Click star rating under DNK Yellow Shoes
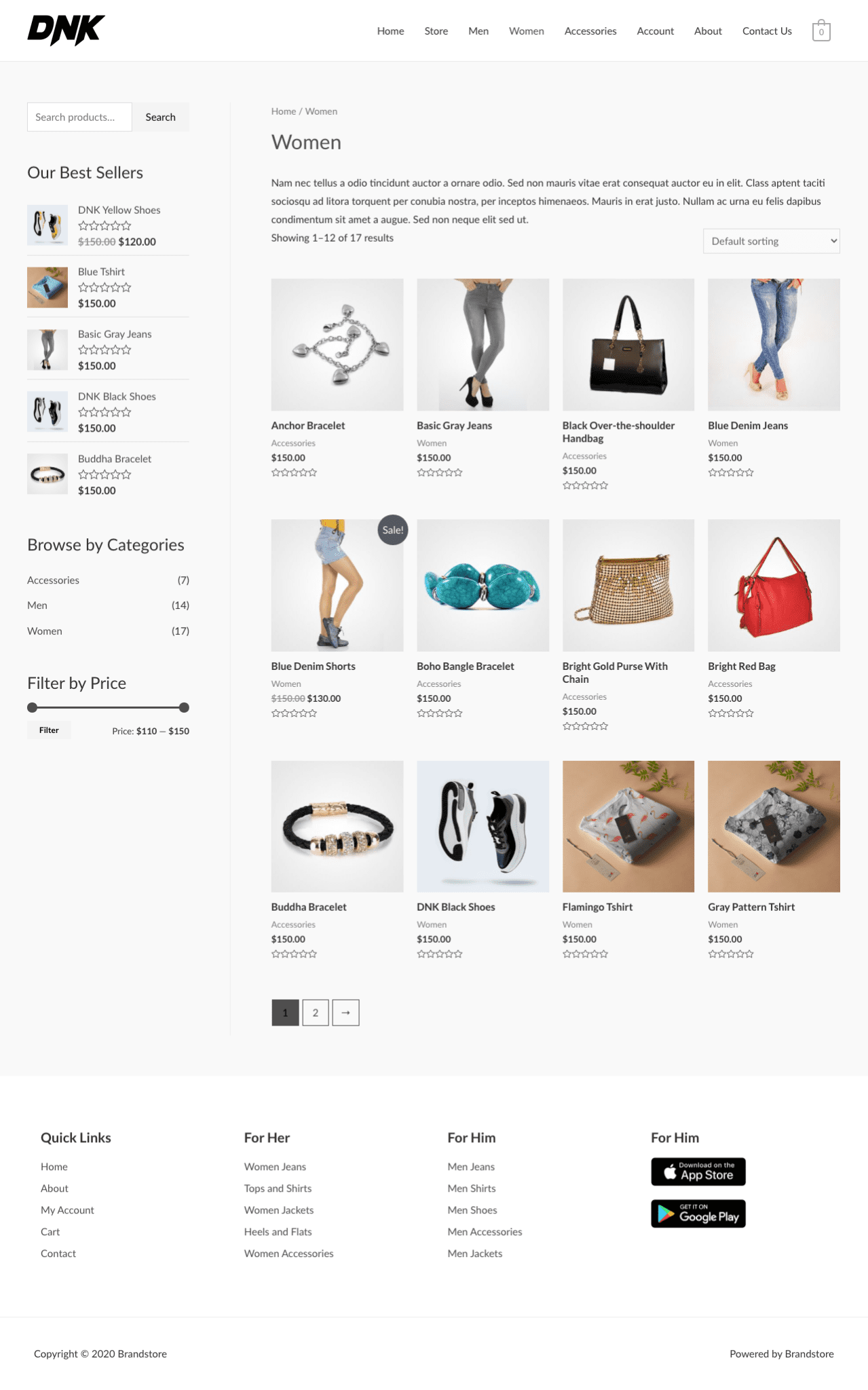The width and height of the screenshot is (868, 1390). [105, 225]
